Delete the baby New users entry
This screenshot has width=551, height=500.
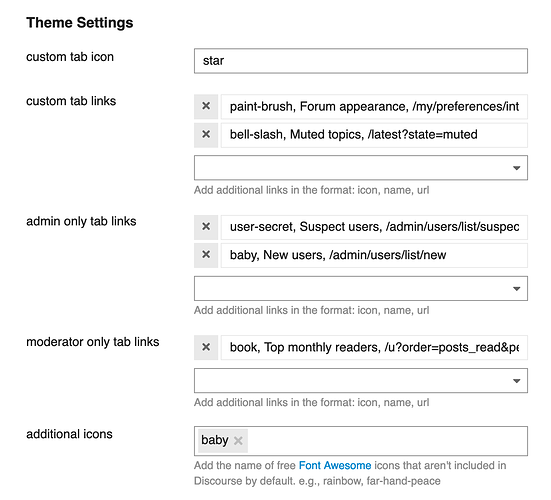tap(206, 255)
